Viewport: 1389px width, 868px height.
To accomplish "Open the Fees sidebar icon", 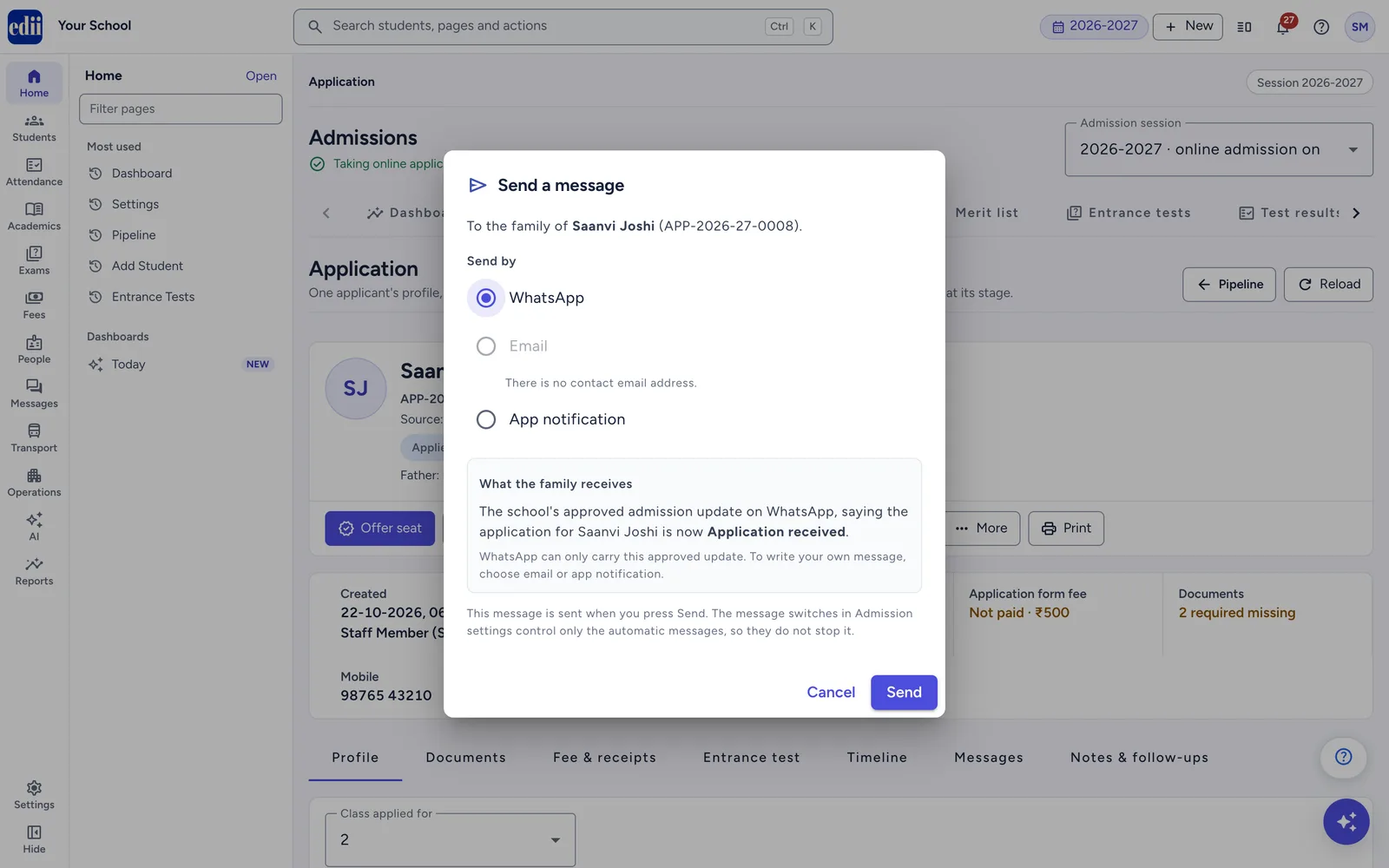I will (x=34, y=306).
